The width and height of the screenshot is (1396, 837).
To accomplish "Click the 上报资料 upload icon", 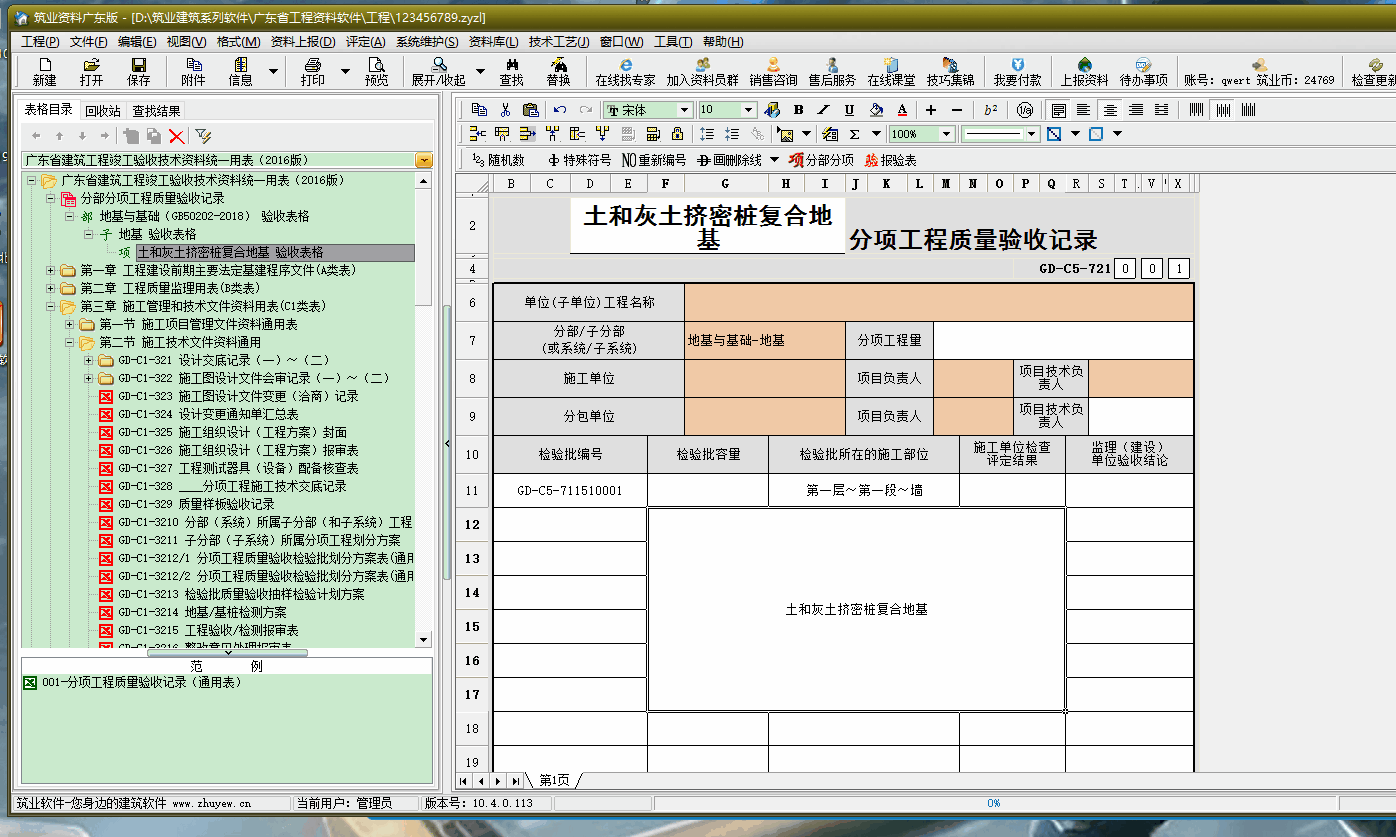I will pos(1084,71).
